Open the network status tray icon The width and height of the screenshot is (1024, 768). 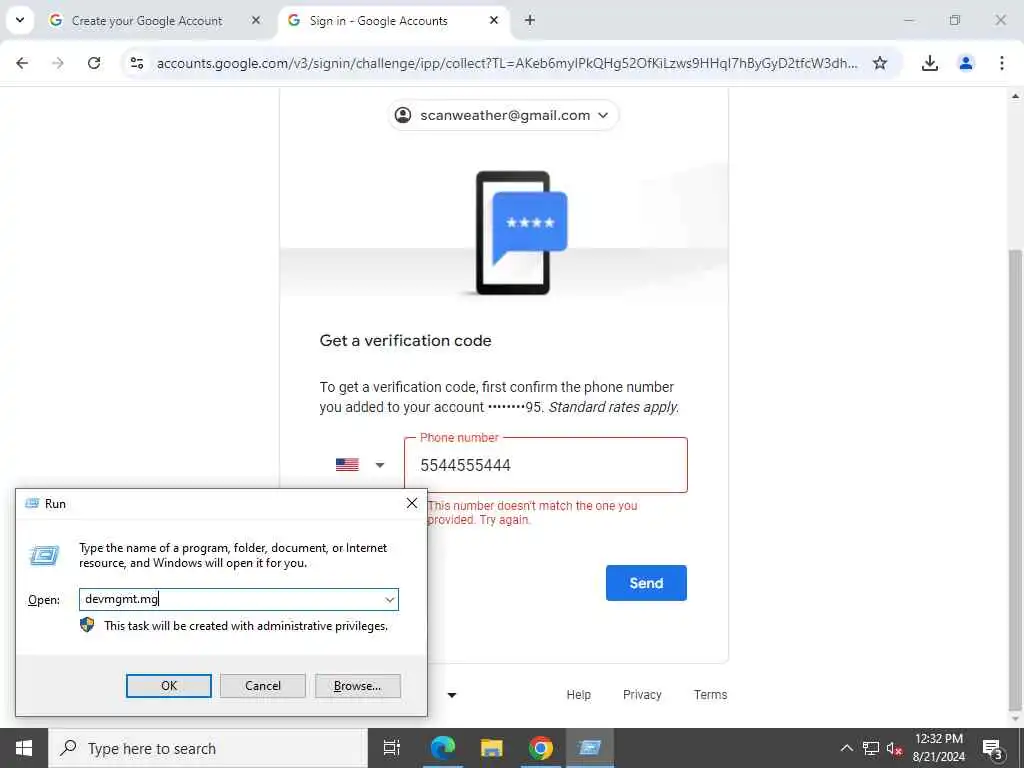coord(871,748)
